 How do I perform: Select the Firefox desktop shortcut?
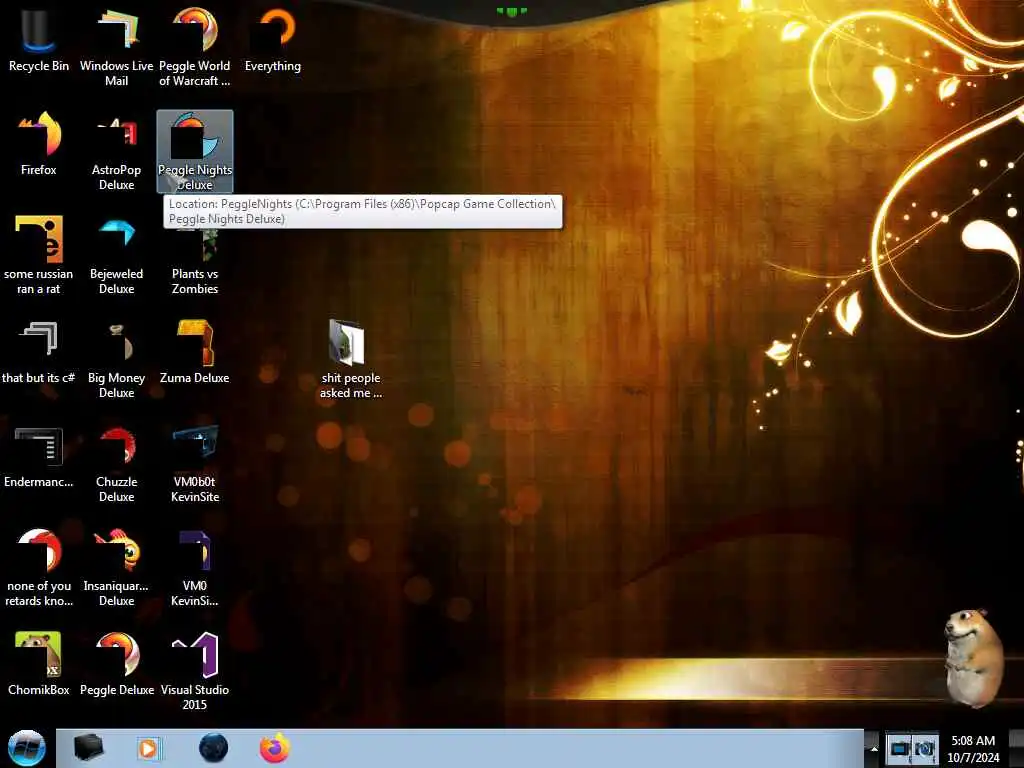(x=39, y=144)
